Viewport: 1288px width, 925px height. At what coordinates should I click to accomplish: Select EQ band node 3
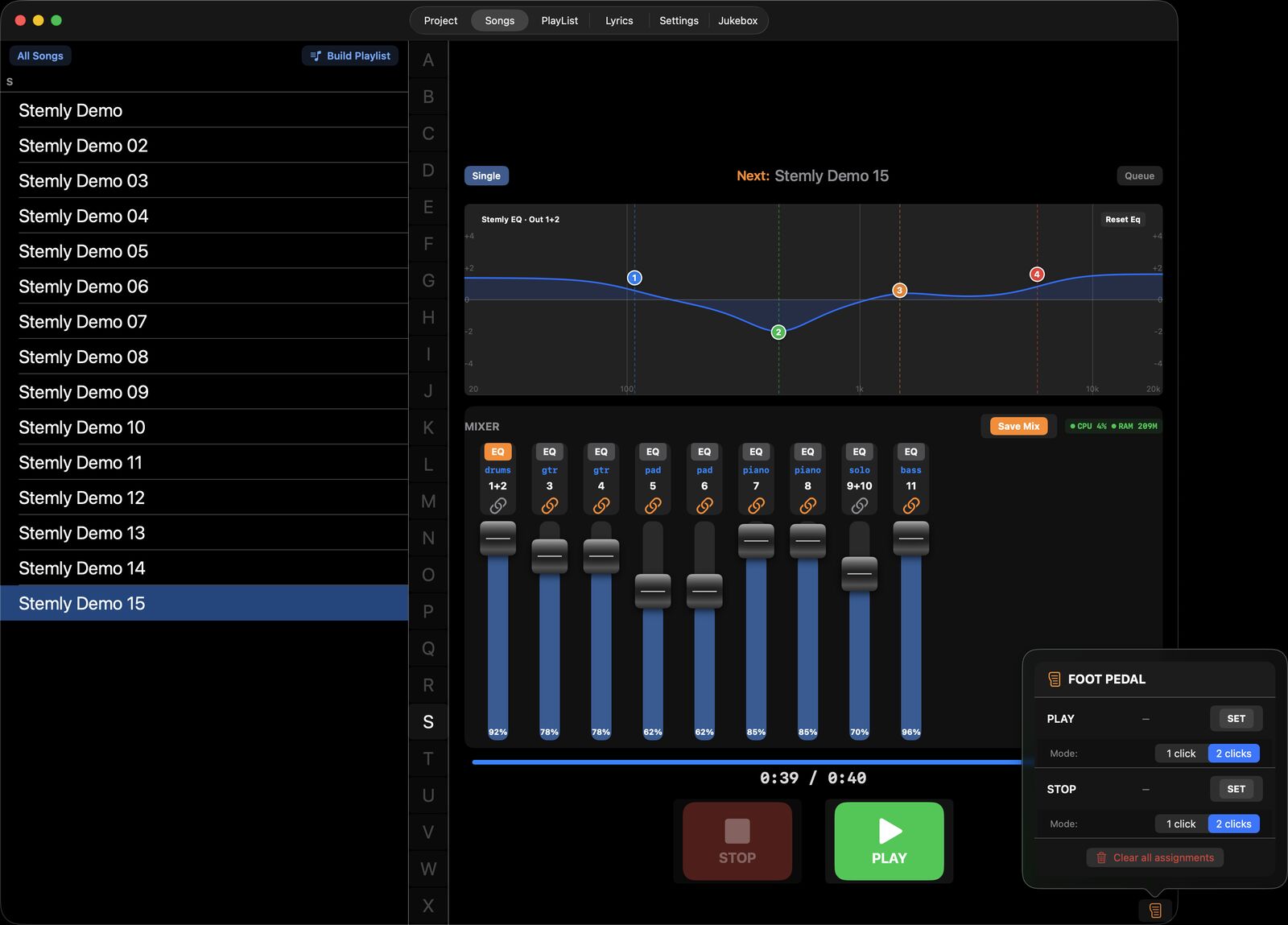tap(900, 290)
